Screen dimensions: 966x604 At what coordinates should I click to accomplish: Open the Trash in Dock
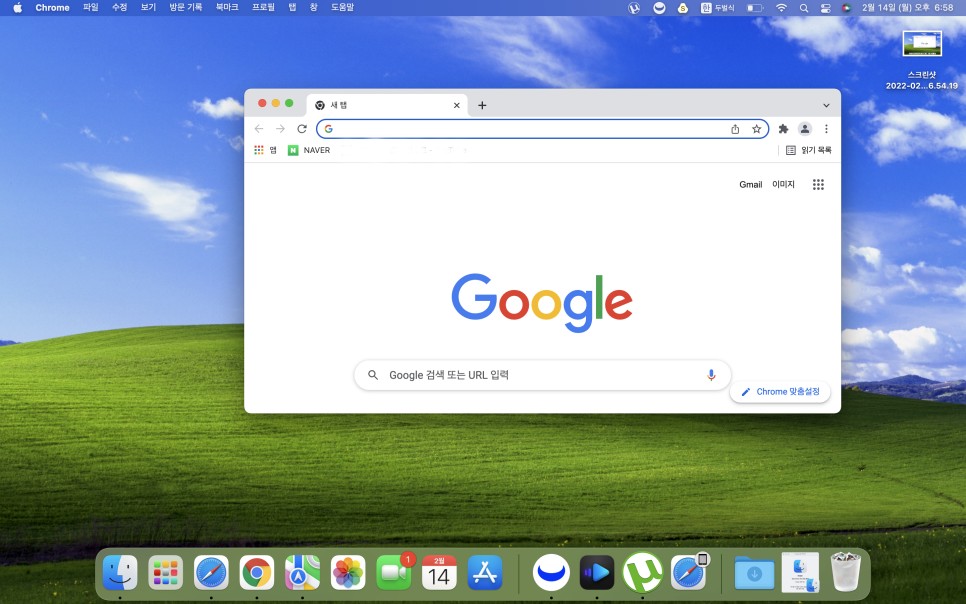coord(846,573)
